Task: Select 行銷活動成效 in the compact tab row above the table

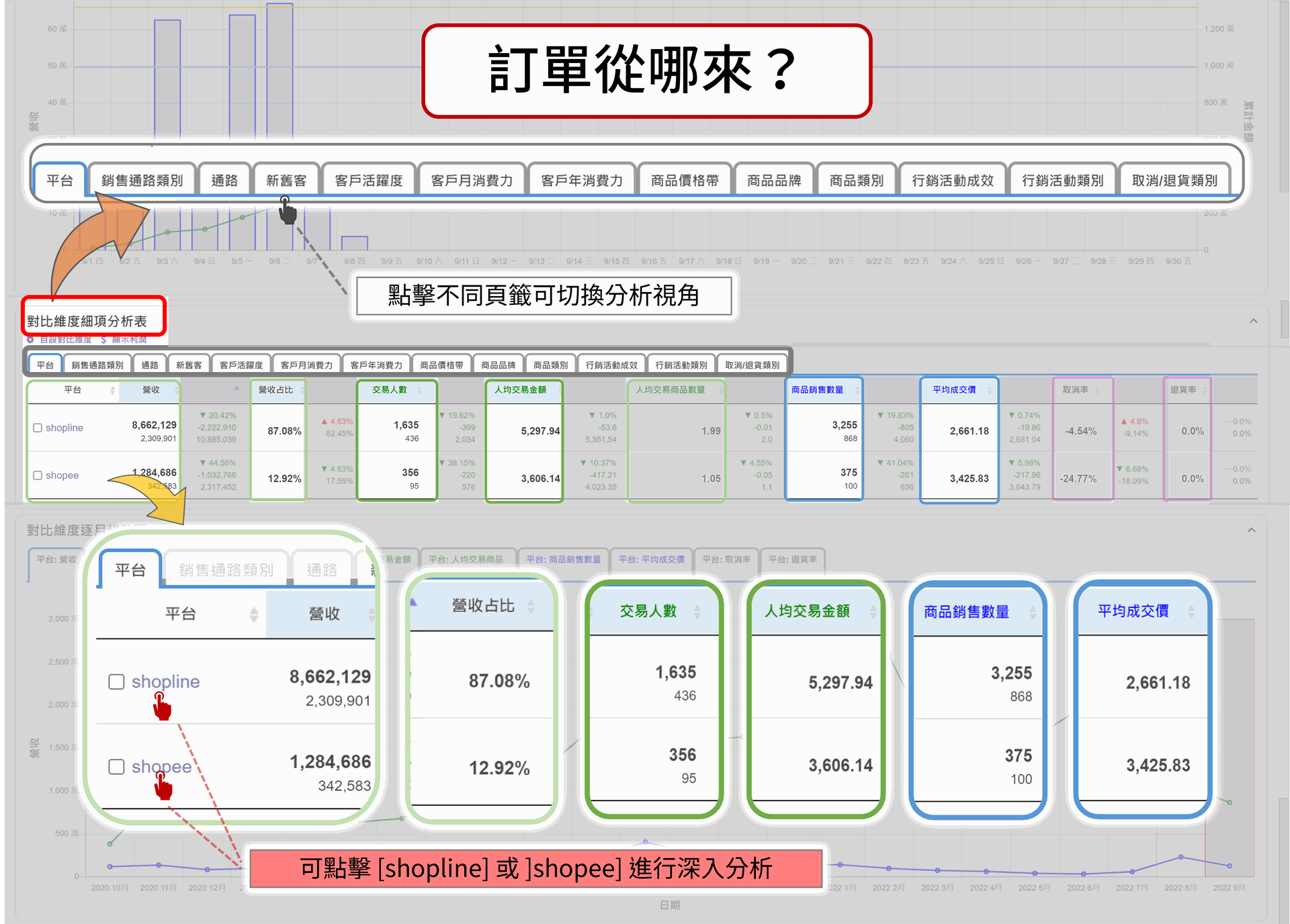Action: (611, 365)
